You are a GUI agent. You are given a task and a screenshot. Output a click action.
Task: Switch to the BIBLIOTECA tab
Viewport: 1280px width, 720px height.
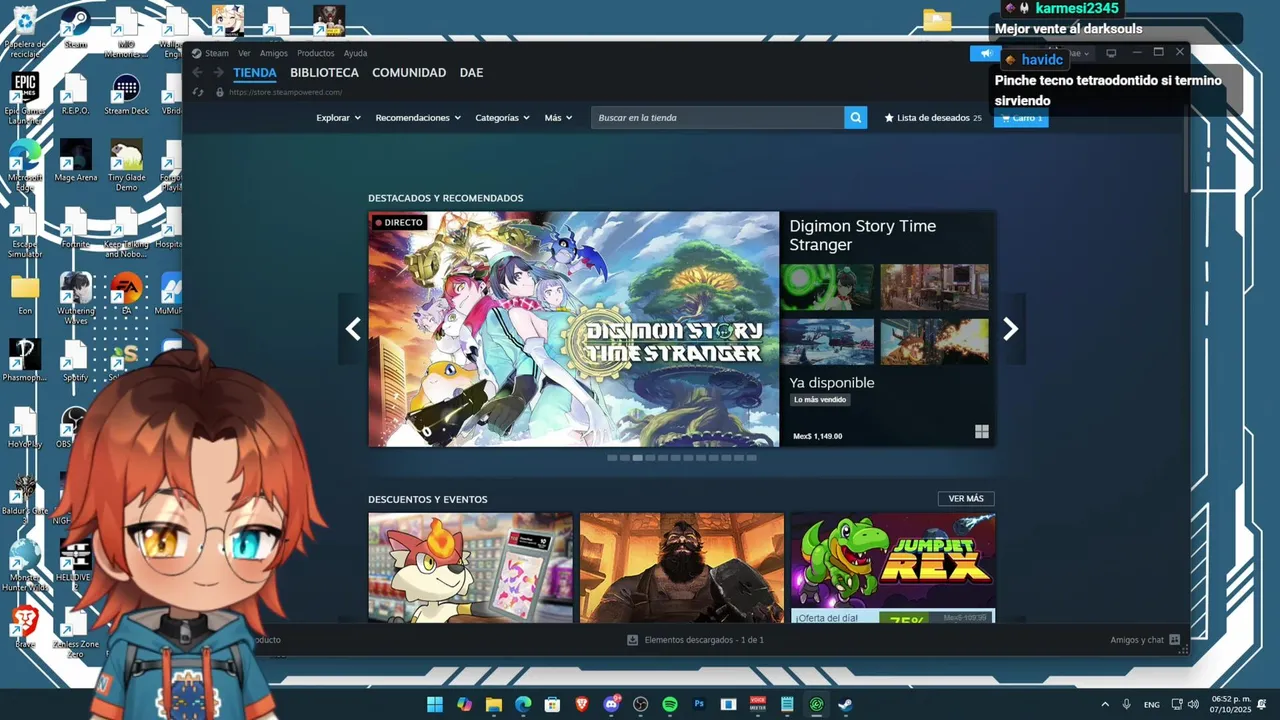(x=324, y=73)
